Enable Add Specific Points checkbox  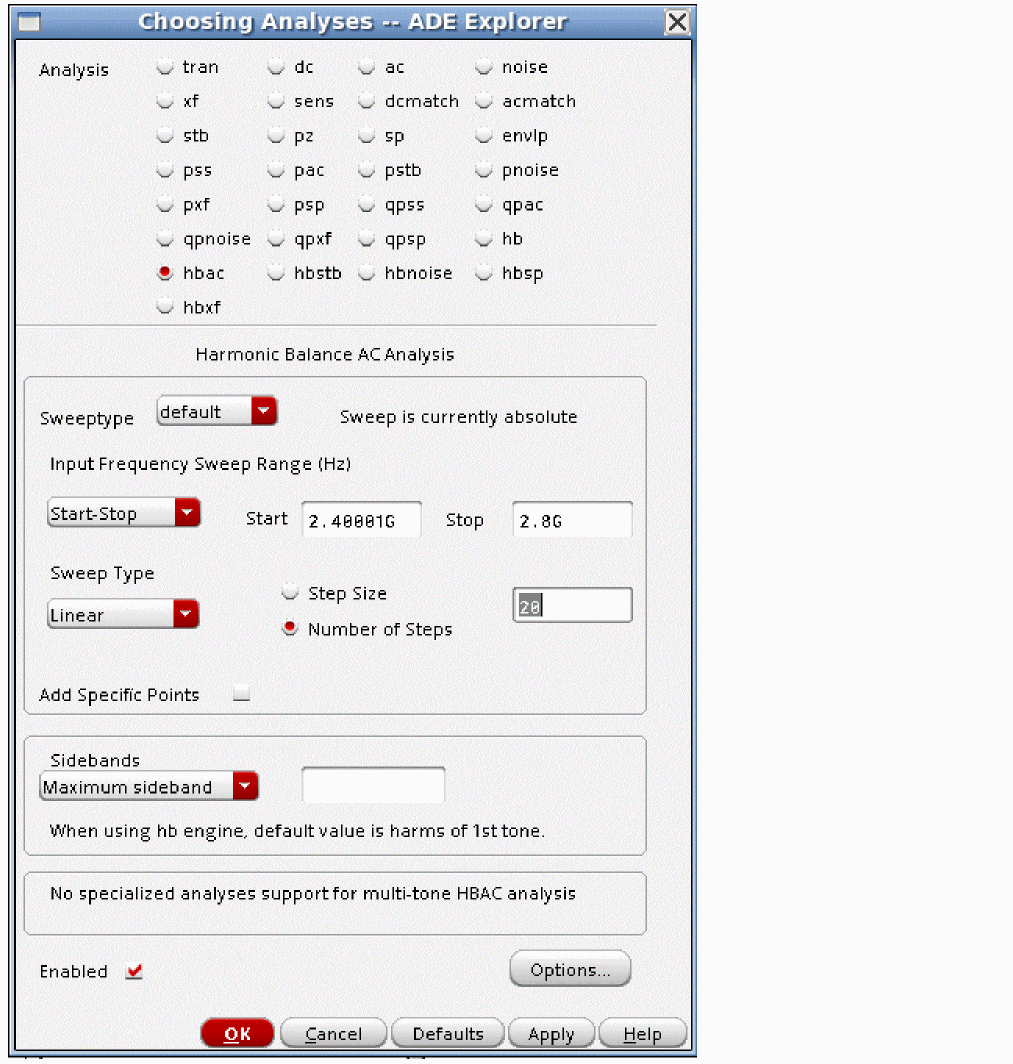coord(242,694)
